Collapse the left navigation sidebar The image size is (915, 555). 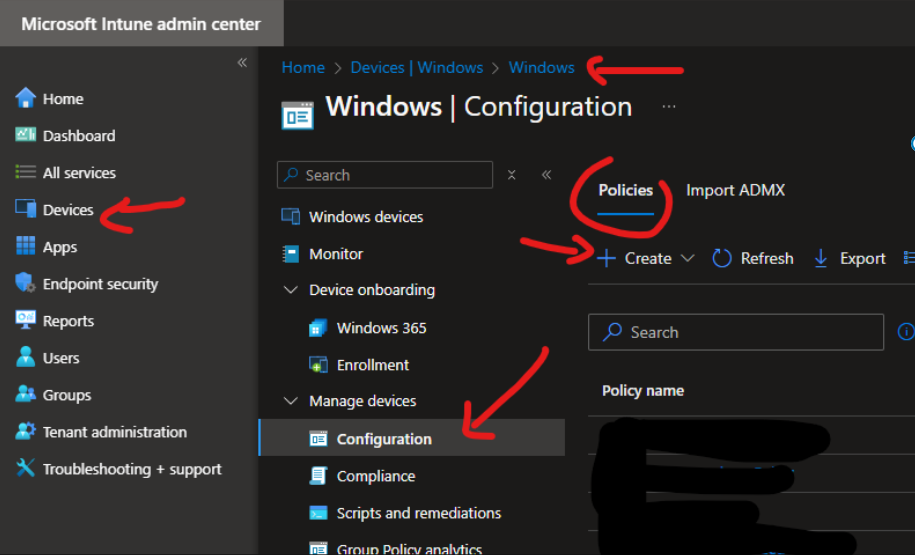(x=242, y=62)
